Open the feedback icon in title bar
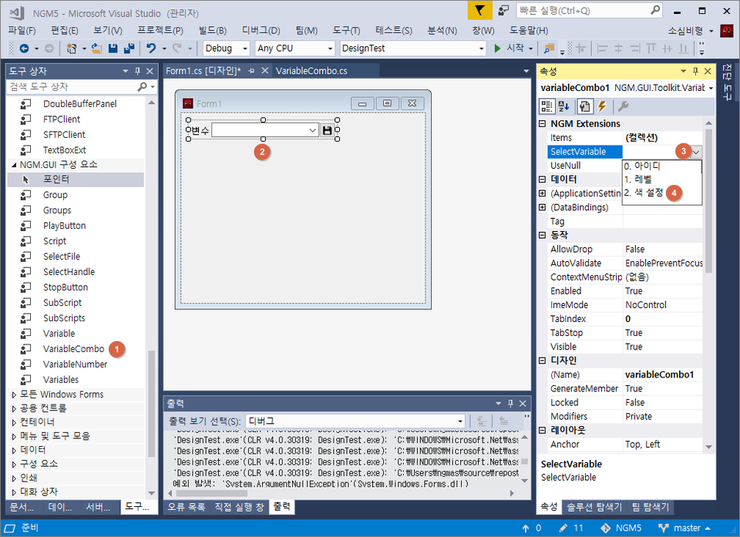 coord(504,10)
